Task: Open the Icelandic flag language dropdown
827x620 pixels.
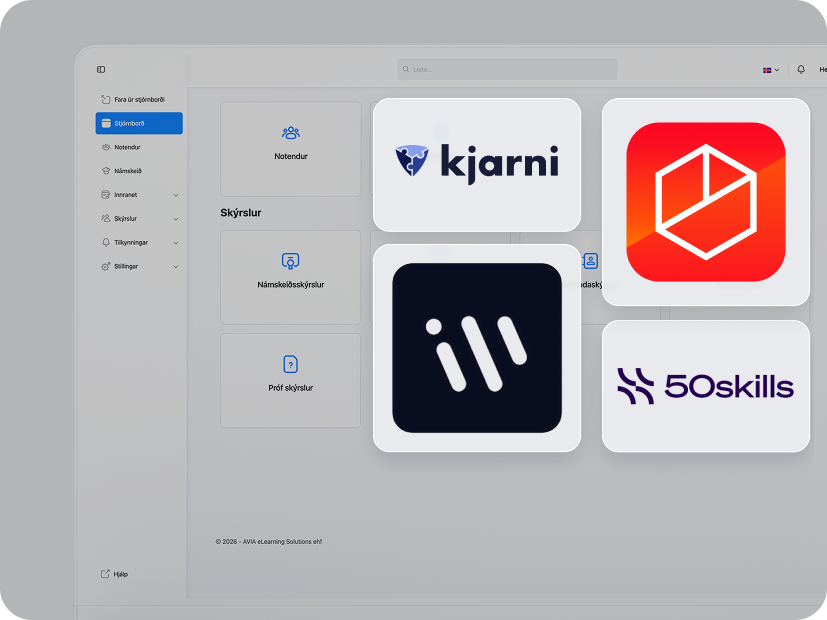Action: (x=770, y=70)
